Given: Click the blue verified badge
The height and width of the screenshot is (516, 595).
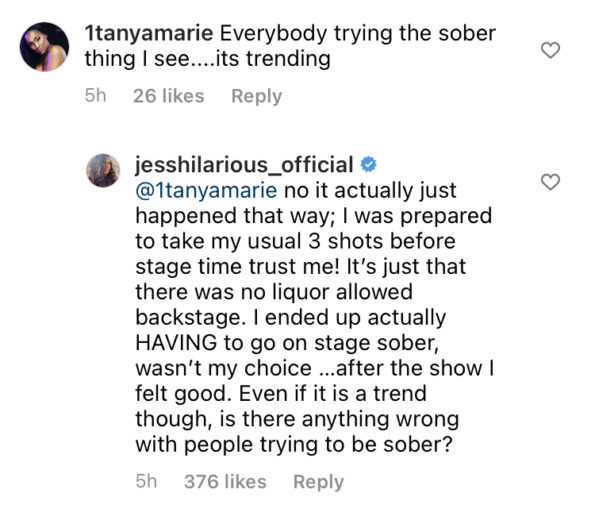Looking at the screenshot, I should 368,165.
